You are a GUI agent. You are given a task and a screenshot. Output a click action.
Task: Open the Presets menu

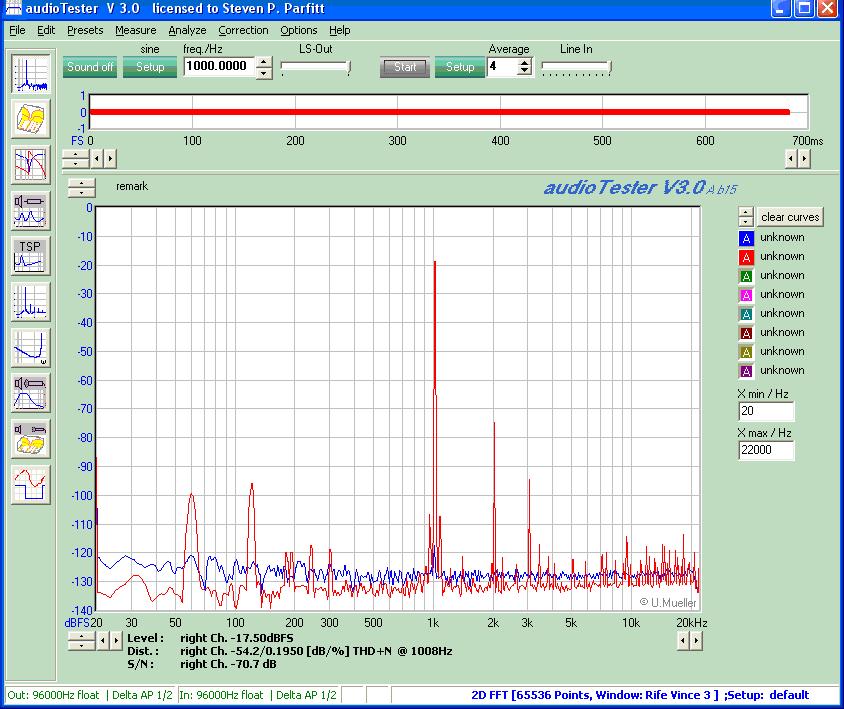85,30
